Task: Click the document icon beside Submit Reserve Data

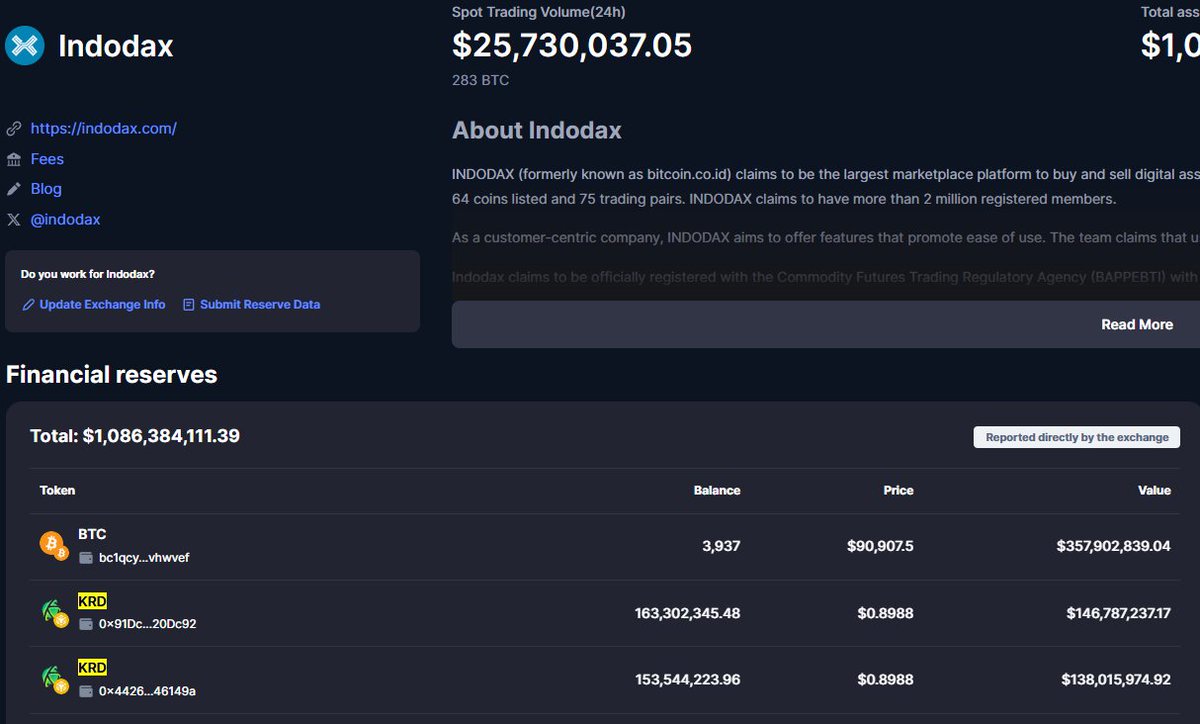Action: tap(189, 304)
